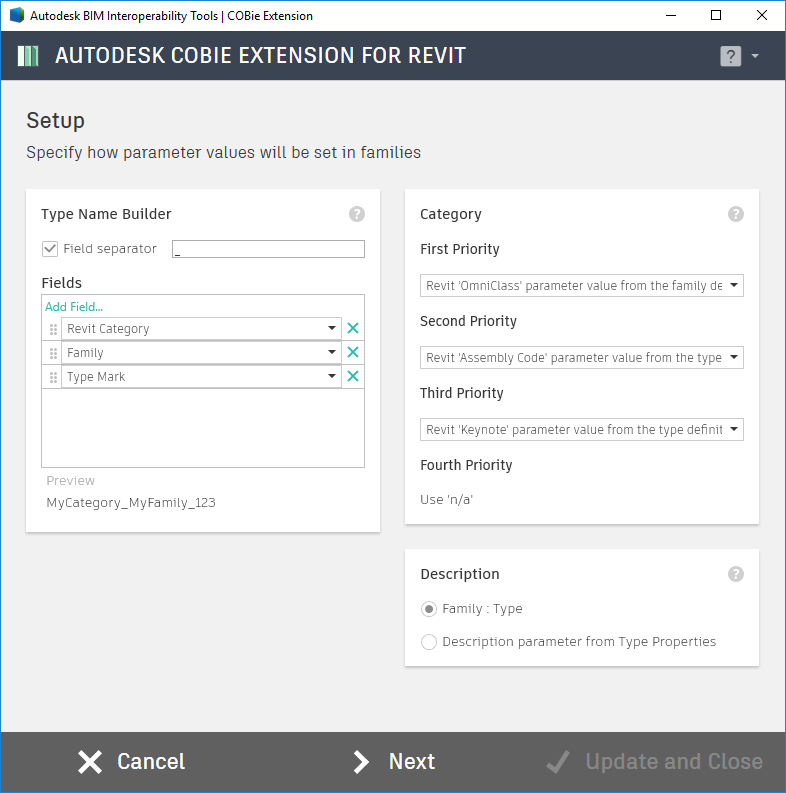
Task: Remove the Family field
Action: [x=353, y=352]
